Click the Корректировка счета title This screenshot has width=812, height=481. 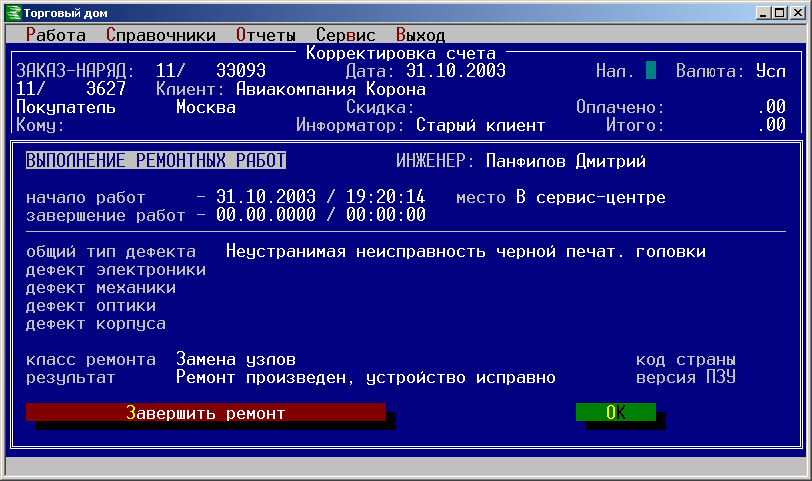[x=401, y=53]
